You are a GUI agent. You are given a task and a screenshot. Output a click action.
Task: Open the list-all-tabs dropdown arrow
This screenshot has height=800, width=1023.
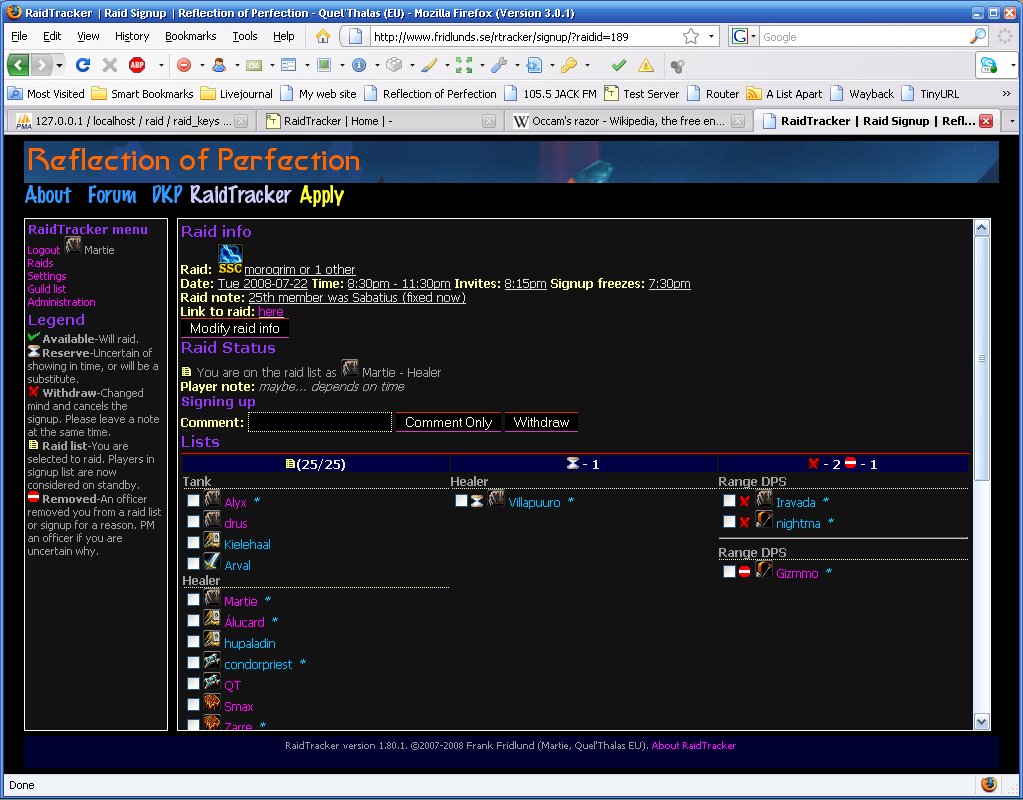[1011, 121]
